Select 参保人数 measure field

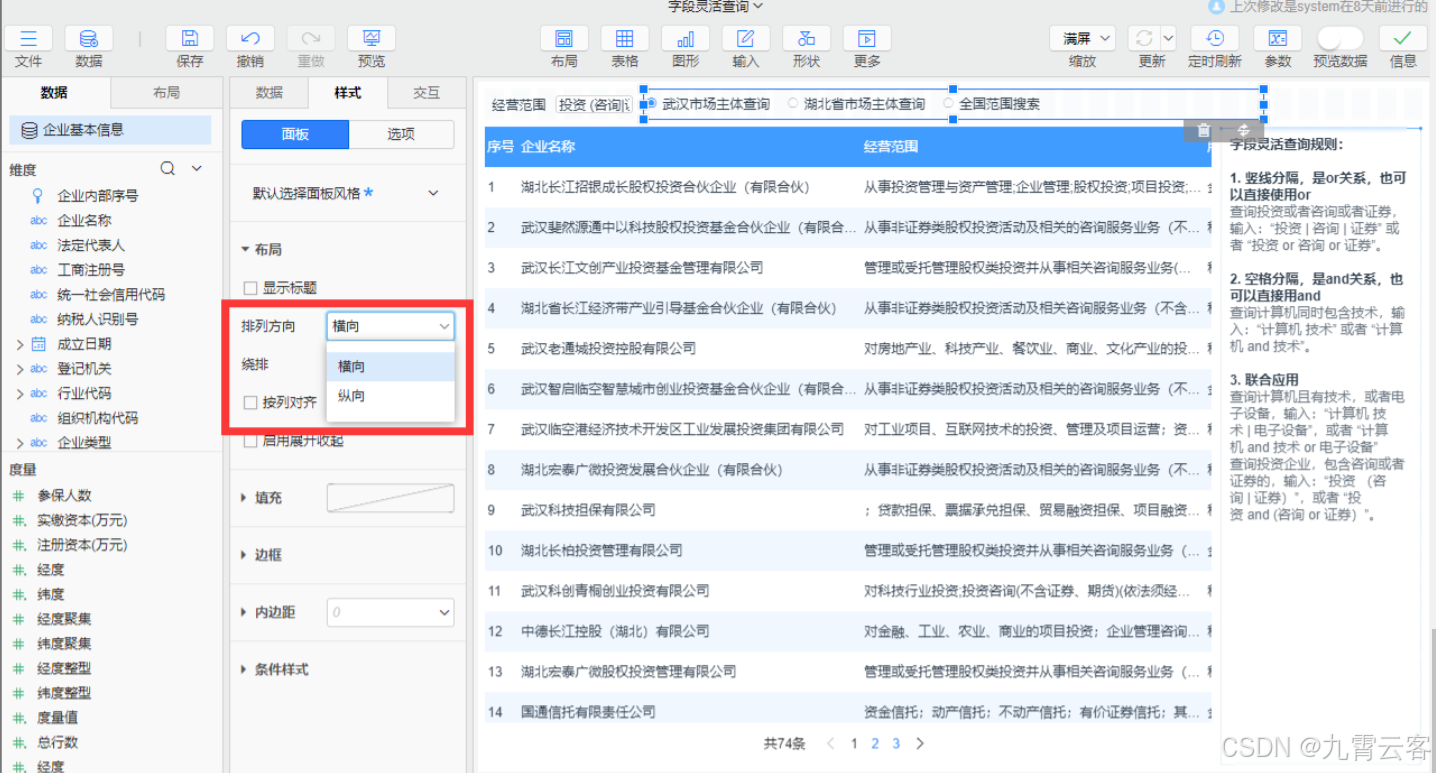click(65, 496)
